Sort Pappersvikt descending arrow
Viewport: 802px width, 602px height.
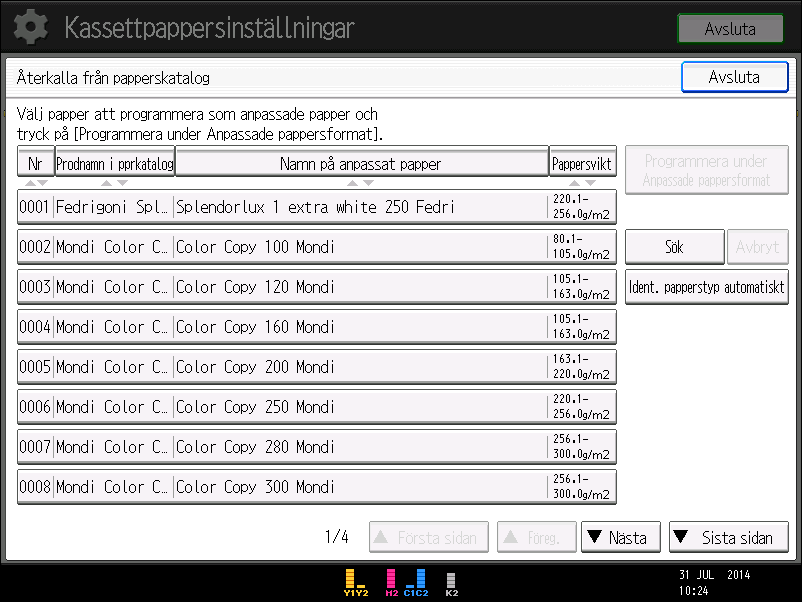click(x=590, y=183)
